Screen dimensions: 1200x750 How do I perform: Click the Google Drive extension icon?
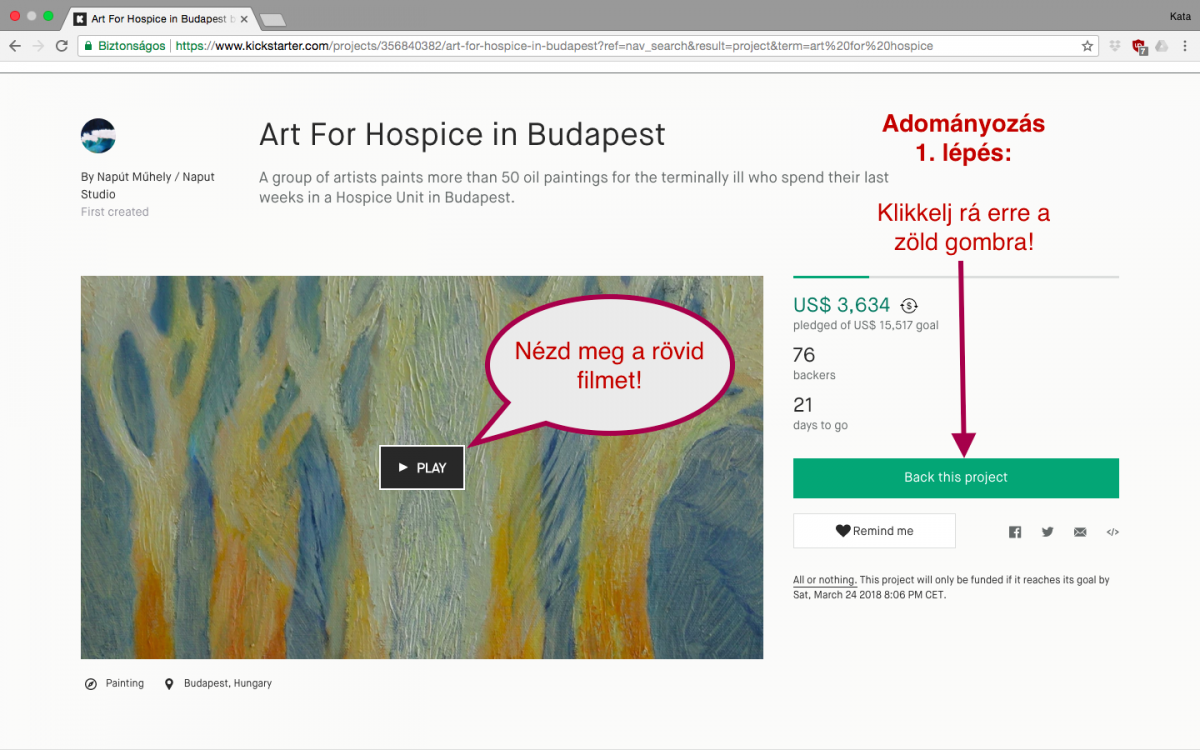pos(1161,46)
